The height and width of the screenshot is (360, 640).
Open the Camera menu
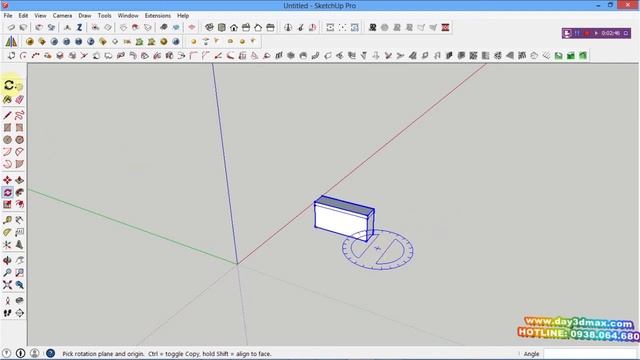pyautogui.click(x=62, y=16)
